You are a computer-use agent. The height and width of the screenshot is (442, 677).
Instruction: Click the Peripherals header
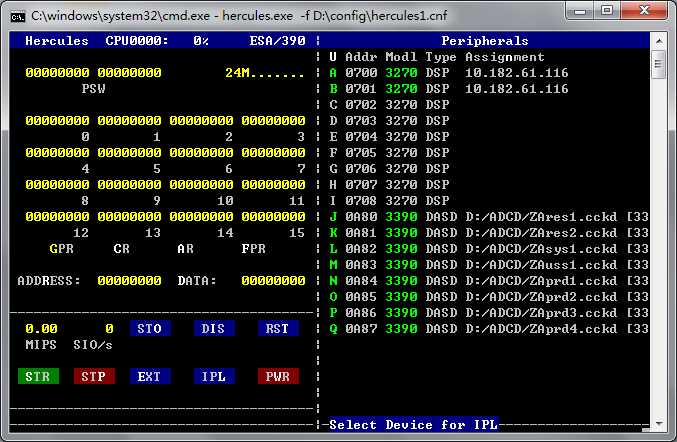click(485, 41)
